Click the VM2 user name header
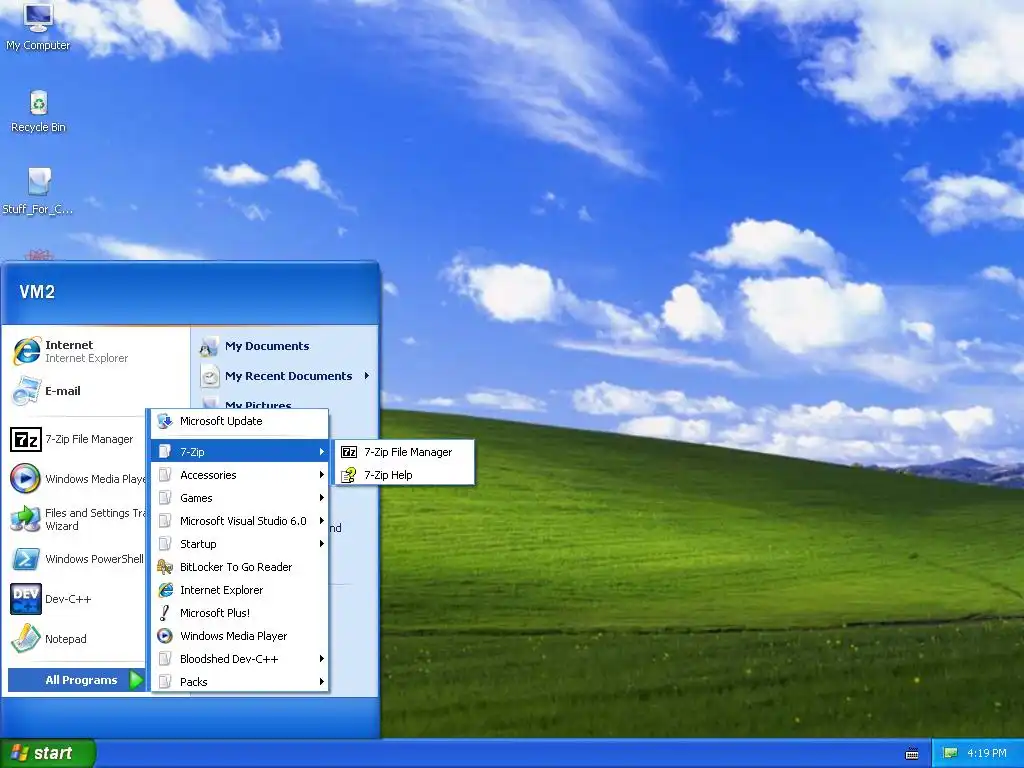Image resolution: width=1024 pixels, height=768 pixels. coord(37,292)
